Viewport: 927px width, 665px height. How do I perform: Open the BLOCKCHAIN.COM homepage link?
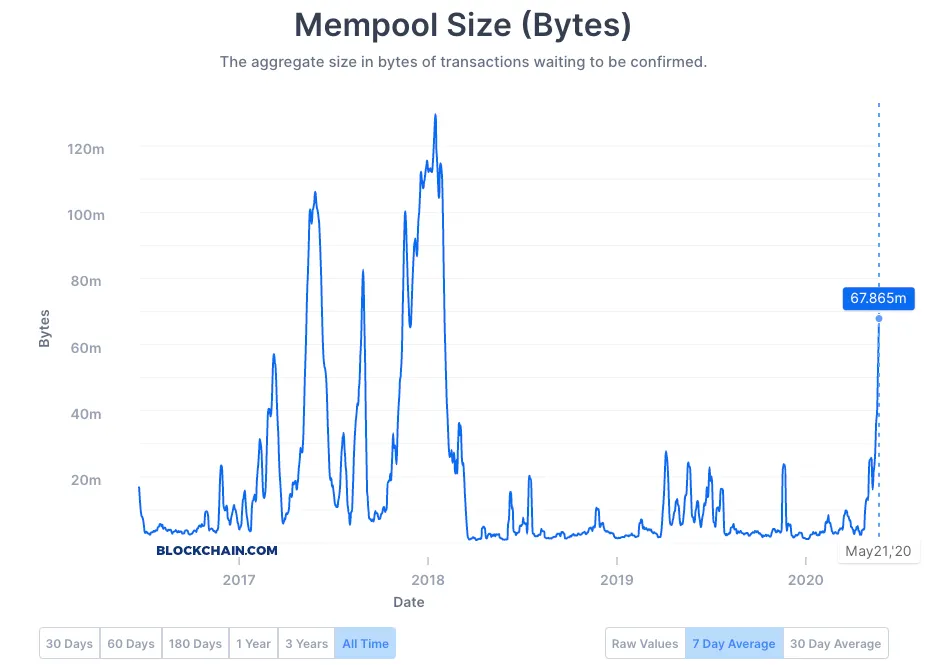216,550
